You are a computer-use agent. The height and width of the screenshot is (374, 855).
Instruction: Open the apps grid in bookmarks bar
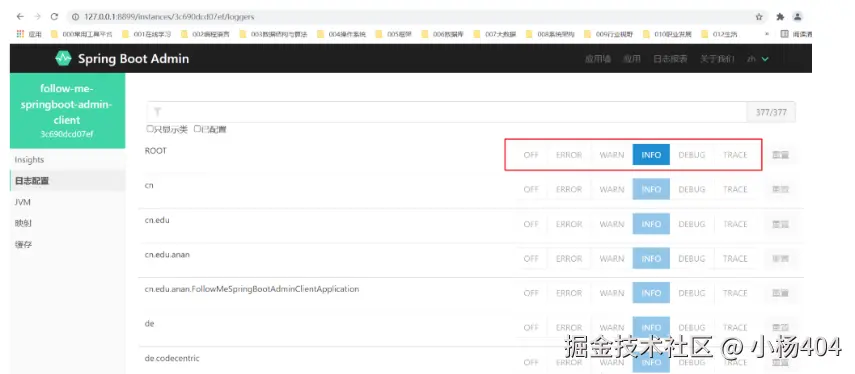coord(20,34)
